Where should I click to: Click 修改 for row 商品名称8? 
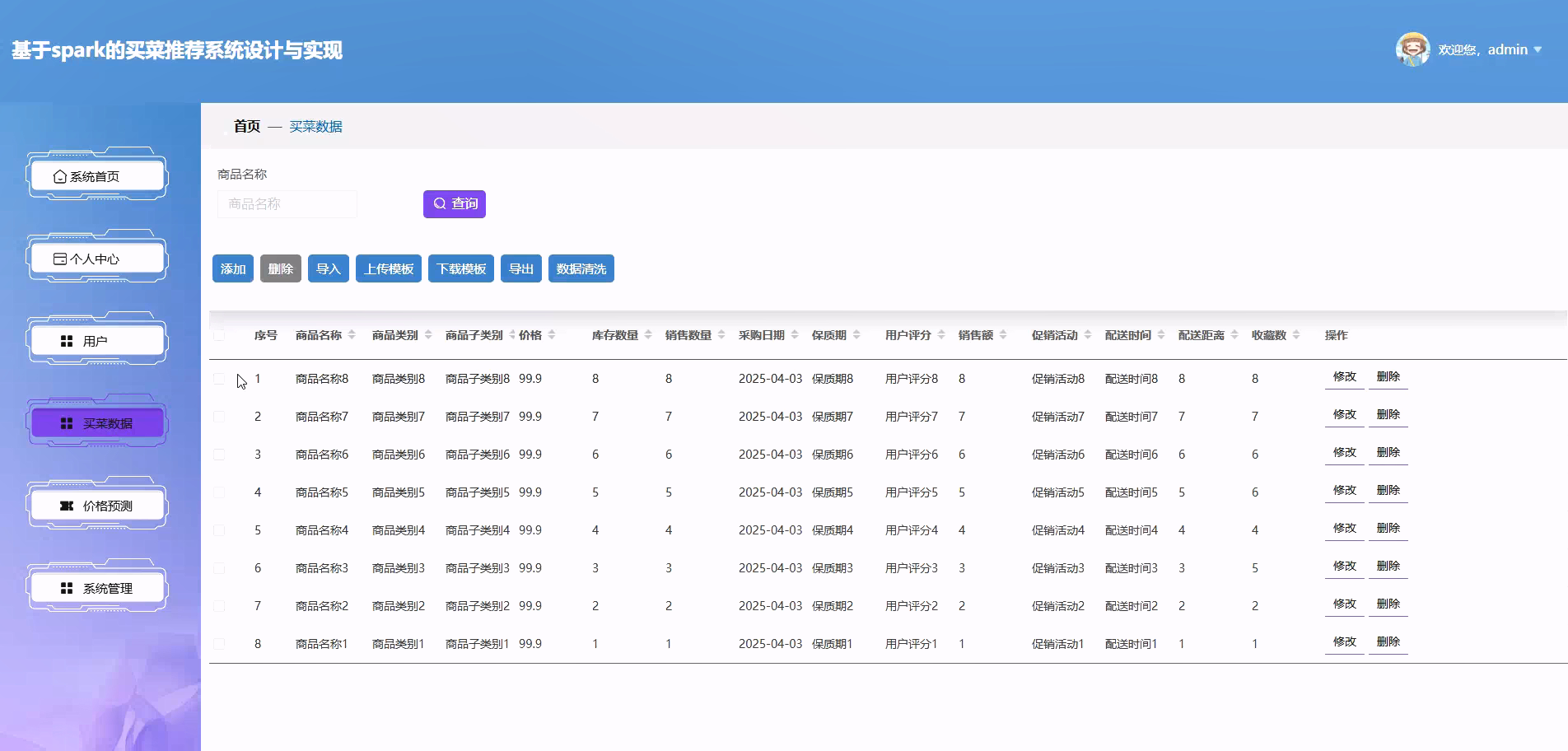pos(1345,377)
